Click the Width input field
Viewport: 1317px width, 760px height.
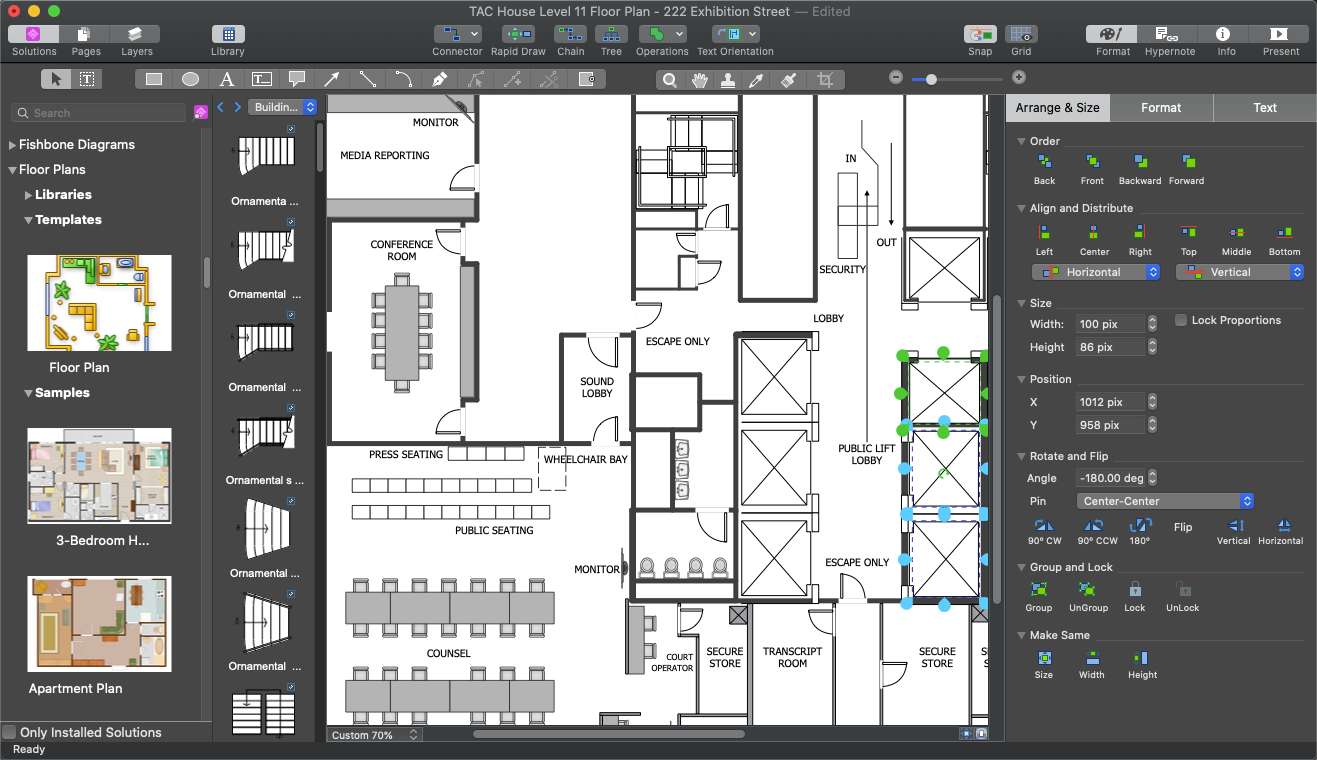click(1110, 324)
